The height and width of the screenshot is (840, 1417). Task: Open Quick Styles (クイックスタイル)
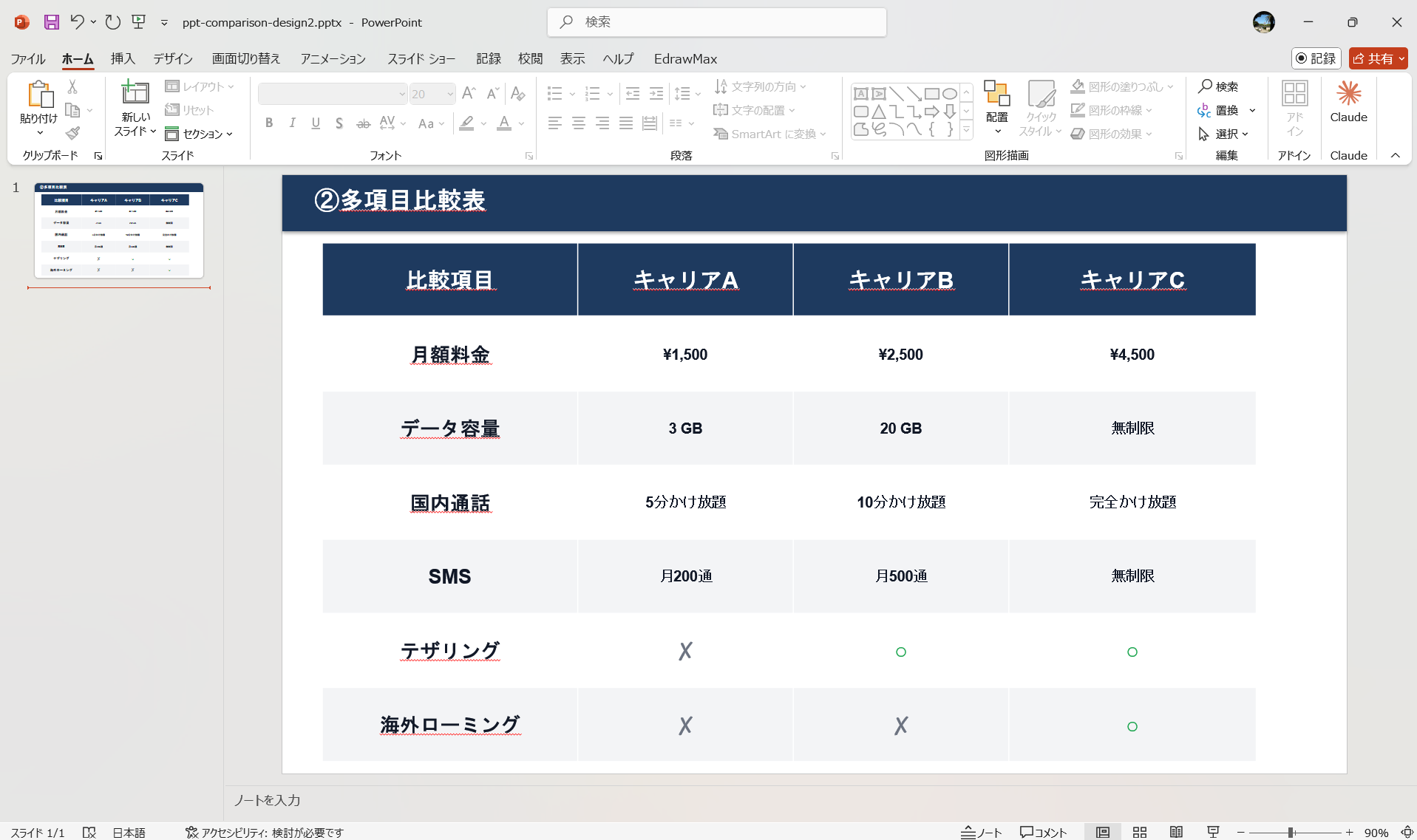coord(1041,108)
